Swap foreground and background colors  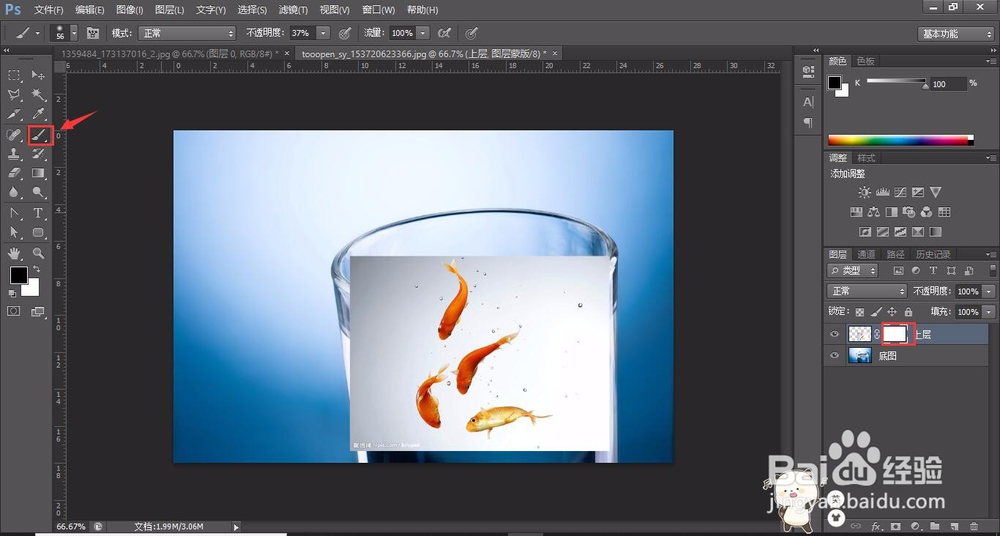[x=36, y=269]
